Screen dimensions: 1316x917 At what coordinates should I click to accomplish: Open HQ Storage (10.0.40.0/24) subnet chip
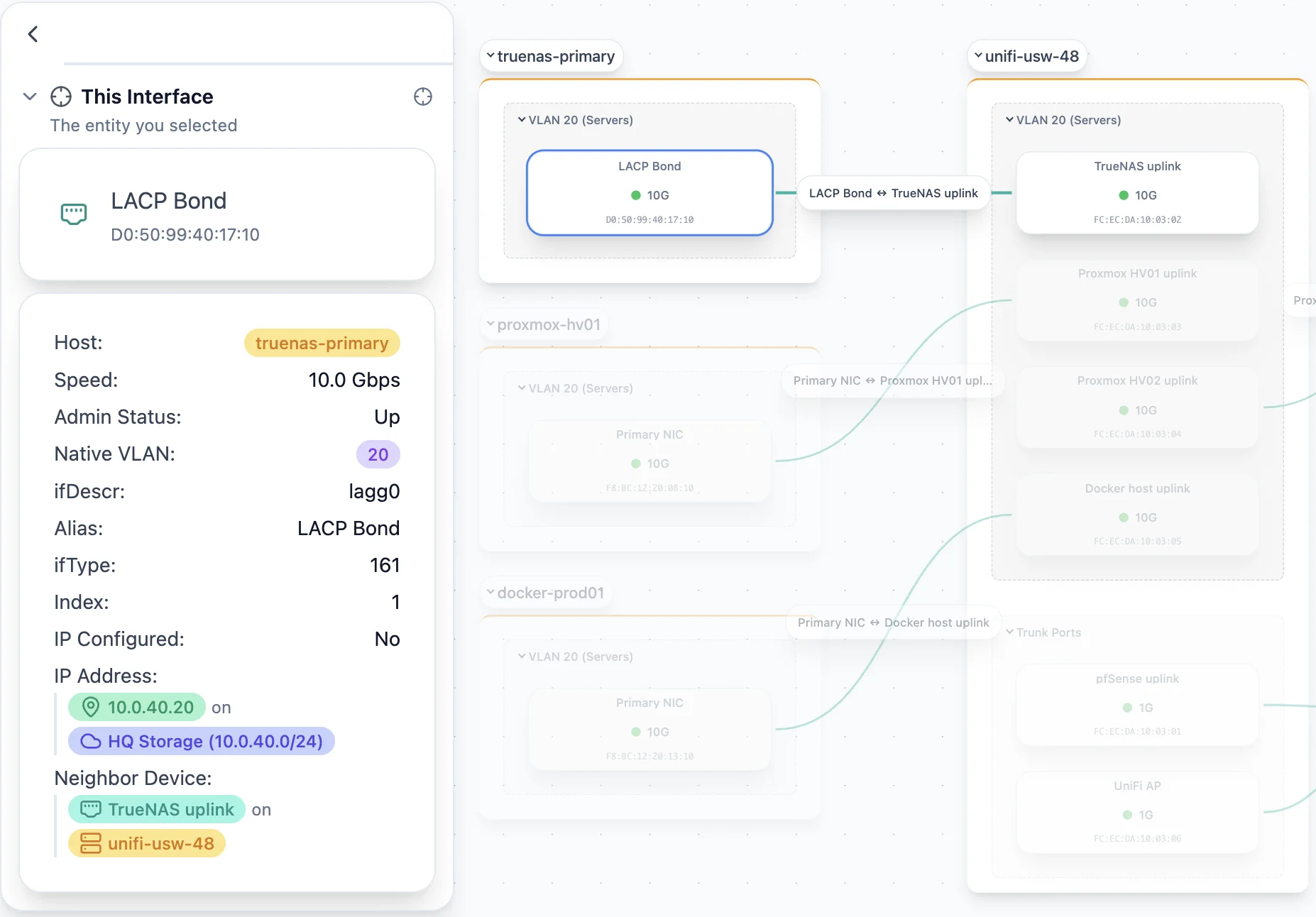[x=202, y=741]
